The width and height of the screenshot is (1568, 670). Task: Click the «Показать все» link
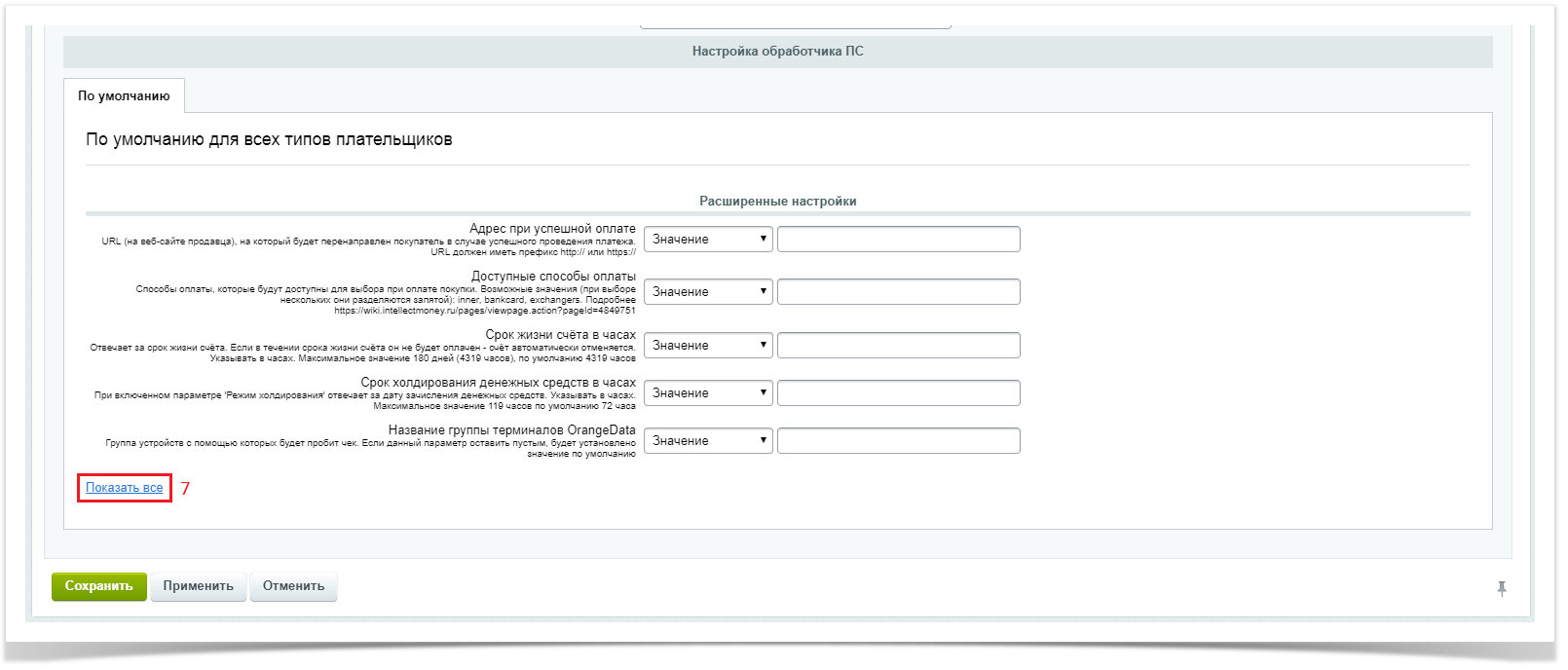(124, 488)
